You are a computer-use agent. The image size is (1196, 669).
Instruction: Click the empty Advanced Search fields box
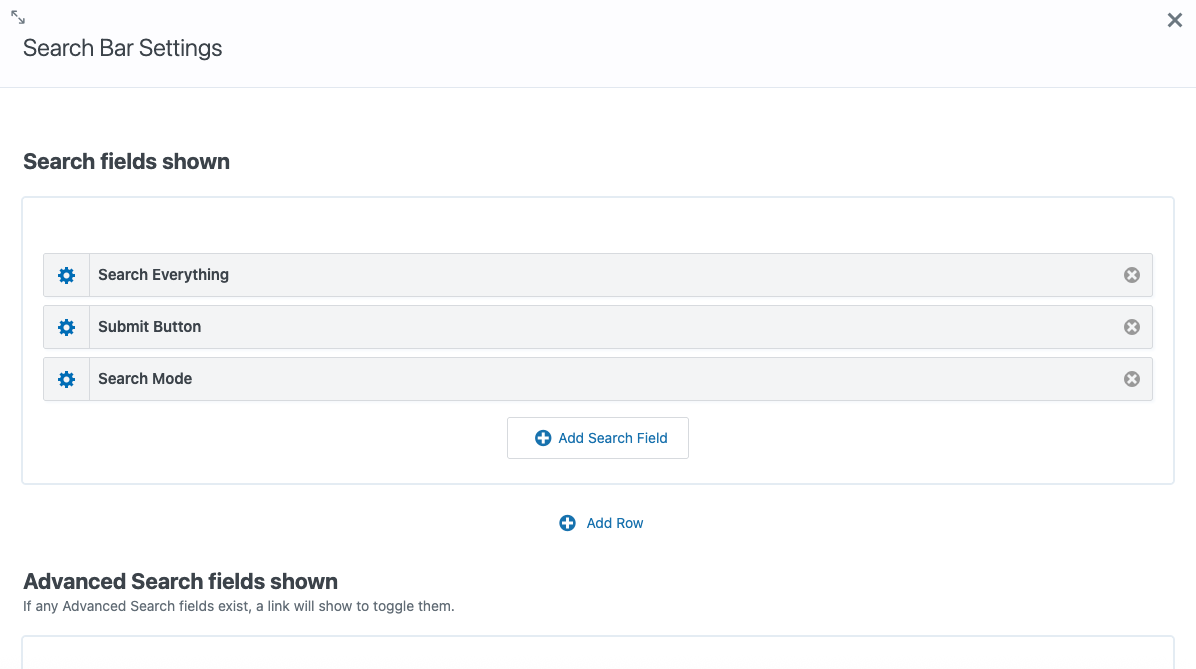pyautogui.click(x=598, y=653)
